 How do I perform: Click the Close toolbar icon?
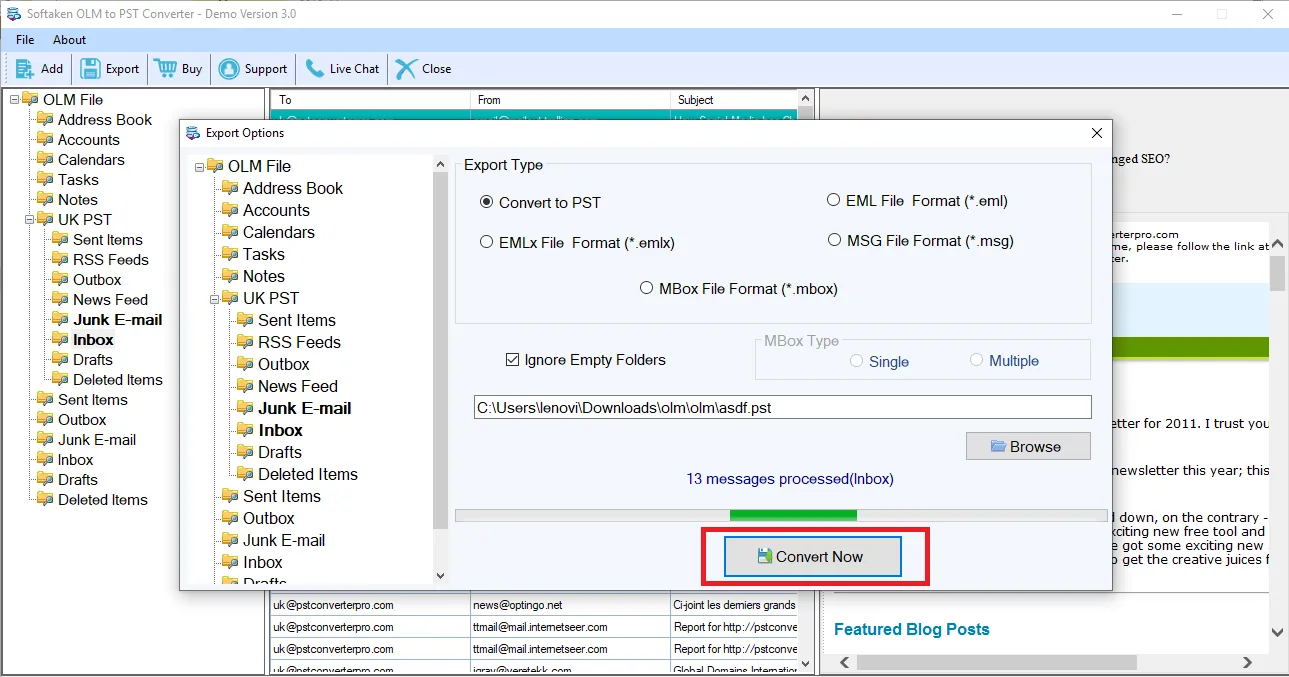coord(405,69)
